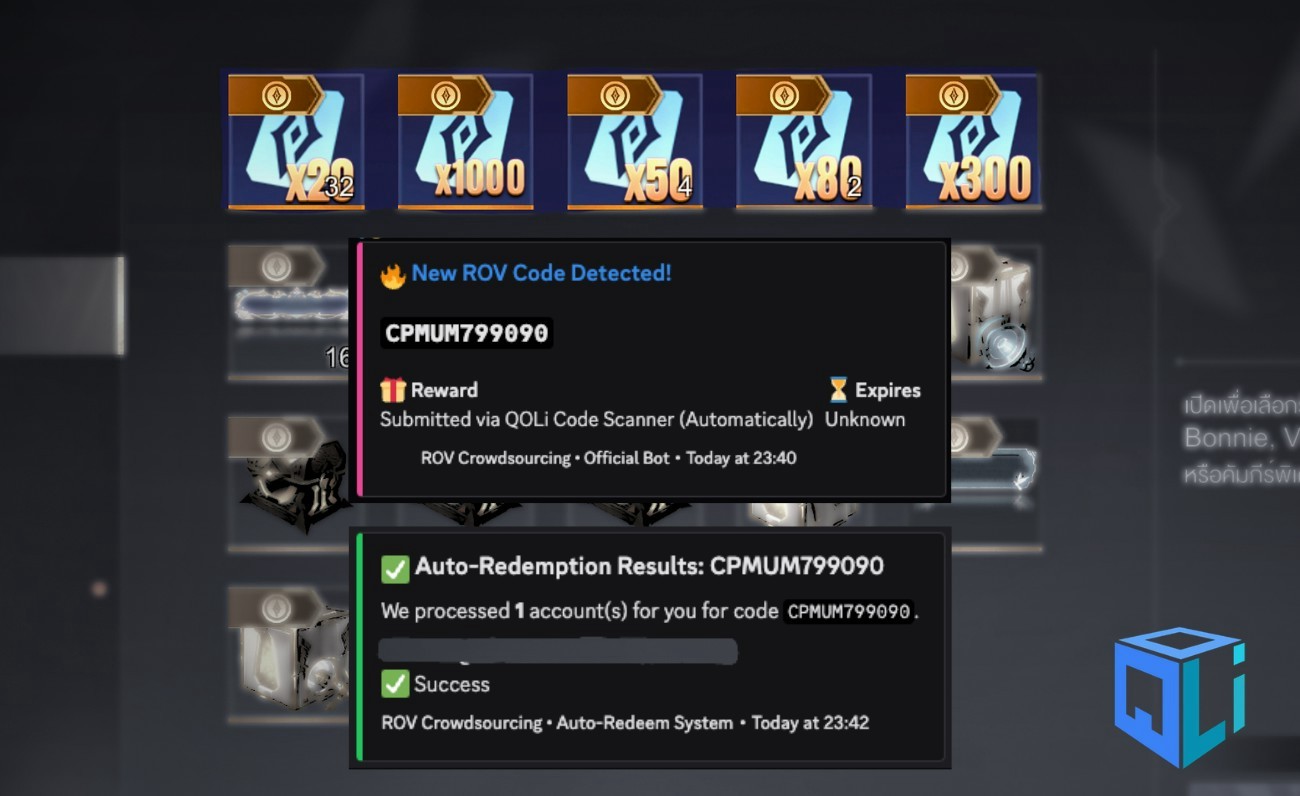Open the New ROV Code Detected link
Screen dimensions: 1300x796
coord(541,273)
